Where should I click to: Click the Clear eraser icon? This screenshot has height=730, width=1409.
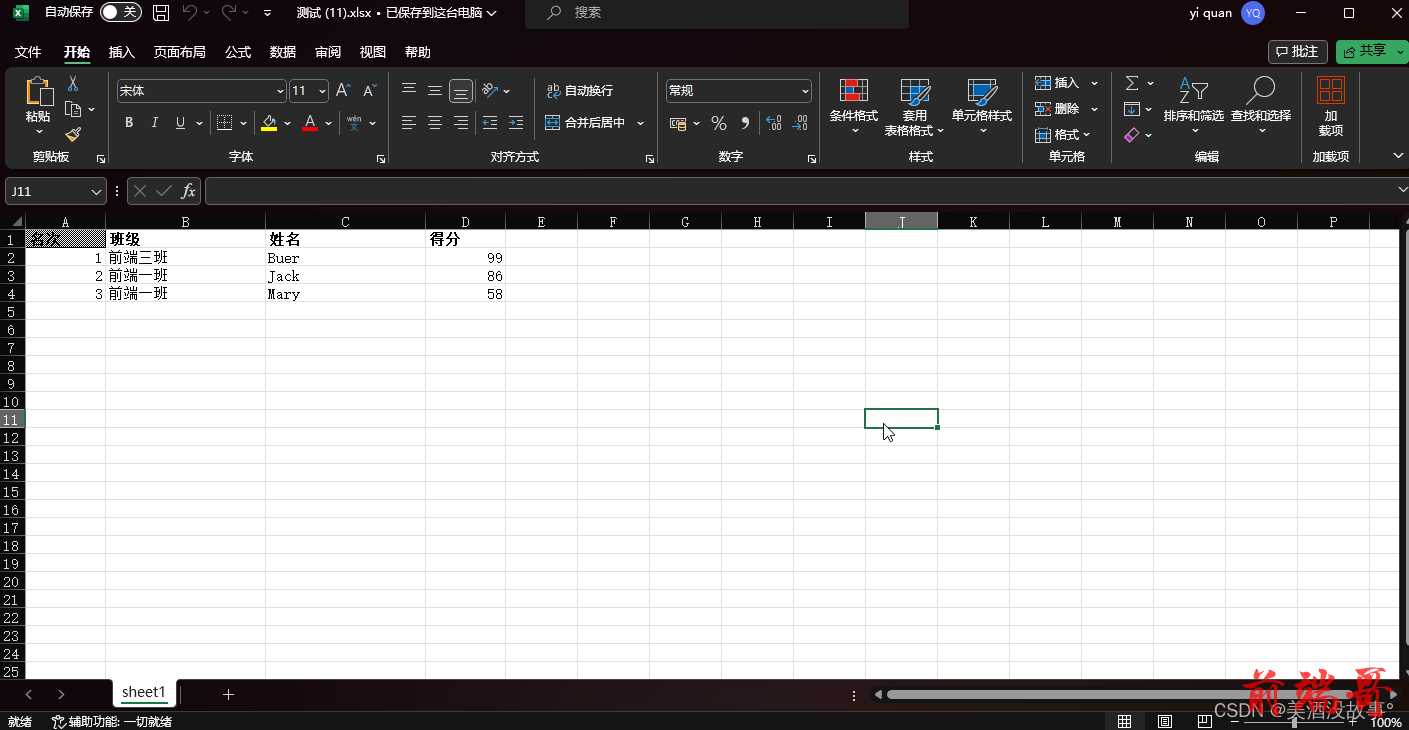1132,135
